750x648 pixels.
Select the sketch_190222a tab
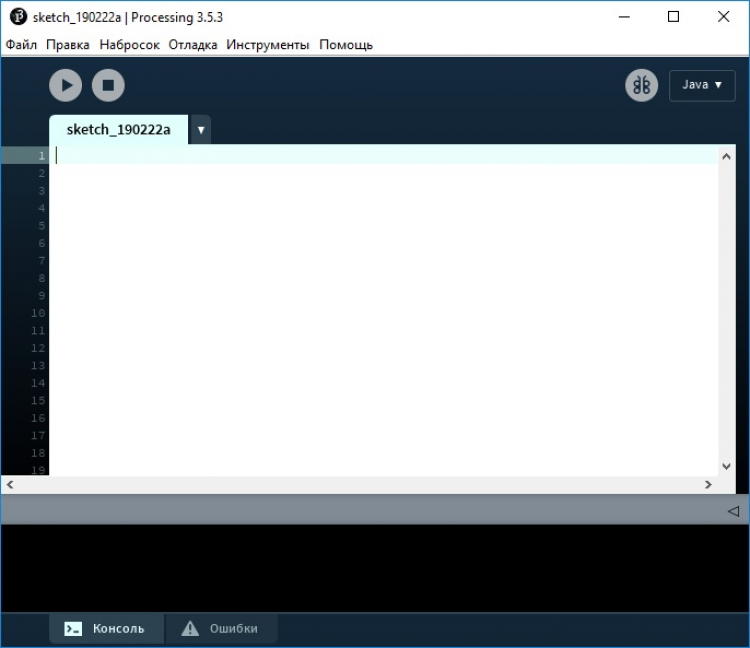coord(118,130)
